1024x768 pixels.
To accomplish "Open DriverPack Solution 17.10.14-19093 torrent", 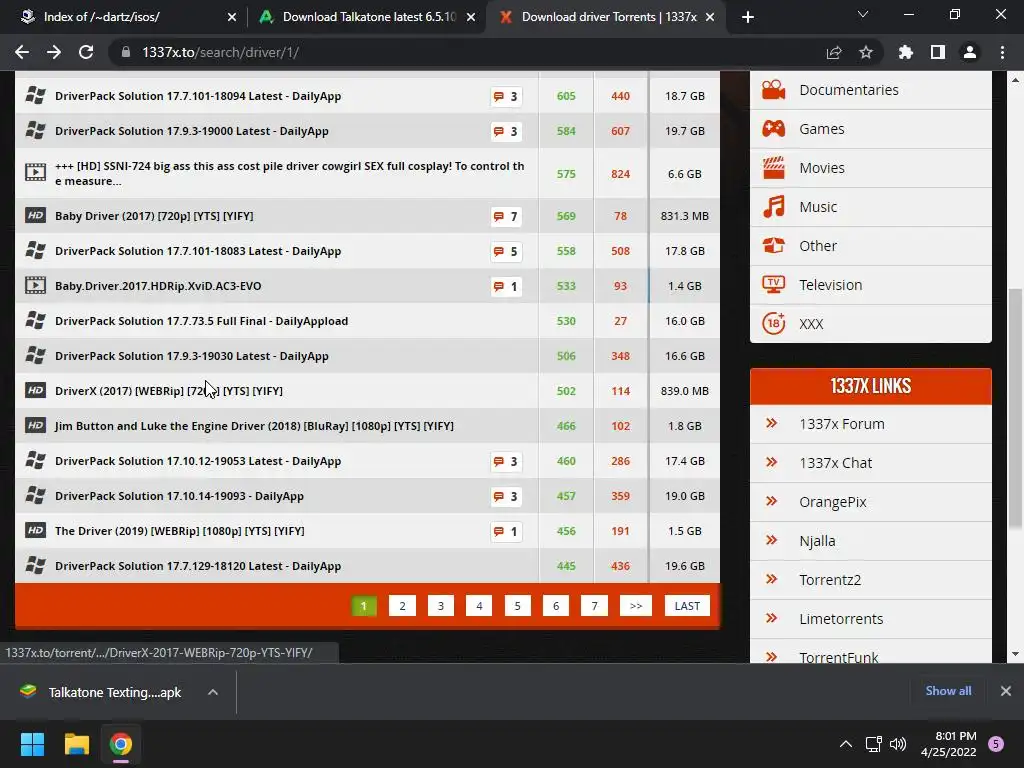I will click(180, 496).
